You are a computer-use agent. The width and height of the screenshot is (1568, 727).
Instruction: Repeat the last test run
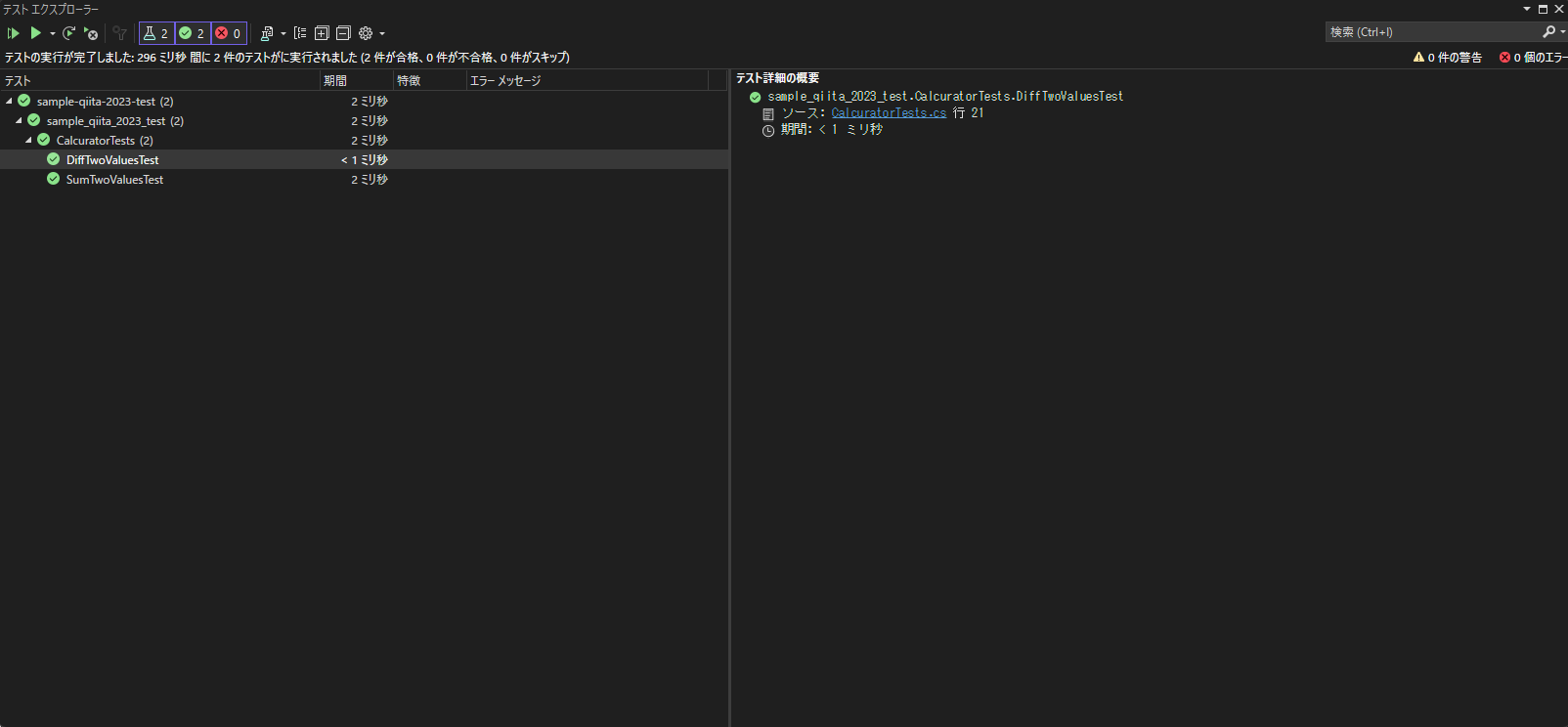pyautogui.click(x=68, y=33)
